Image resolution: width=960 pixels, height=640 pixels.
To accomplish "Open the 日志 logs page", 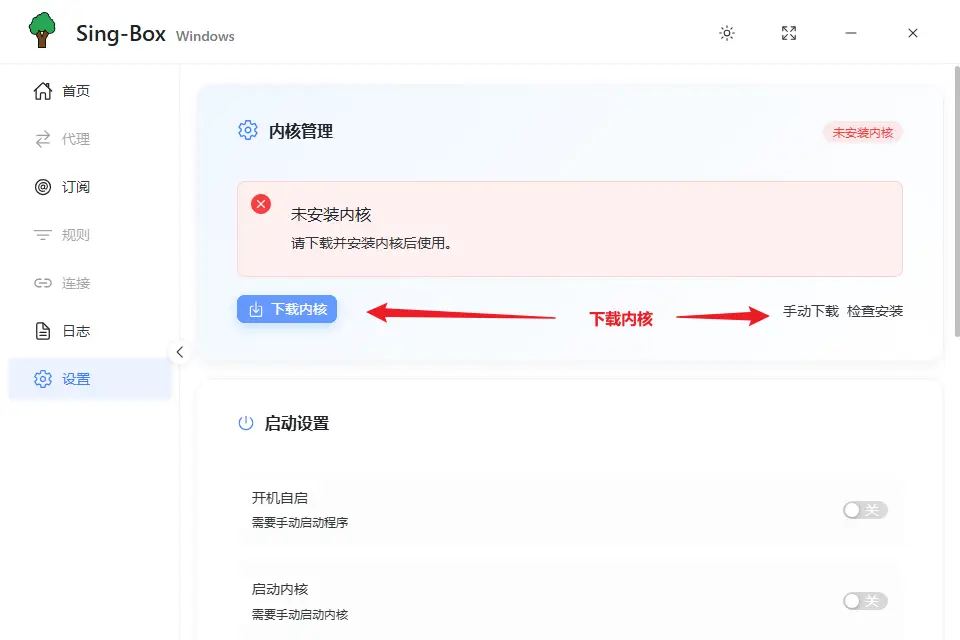I will click(x=76, y=331).
